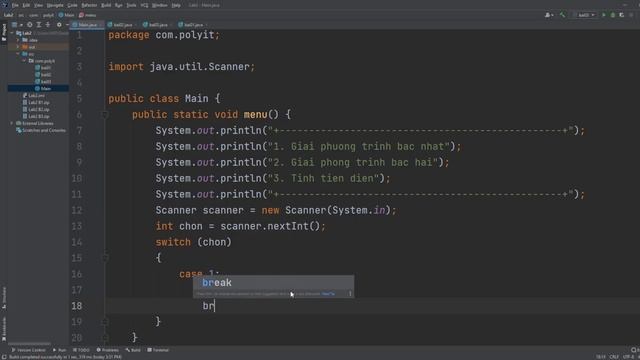The image size is (640, 360).
Task: Open the Edit menu
Action: click(x=26, y=5)
